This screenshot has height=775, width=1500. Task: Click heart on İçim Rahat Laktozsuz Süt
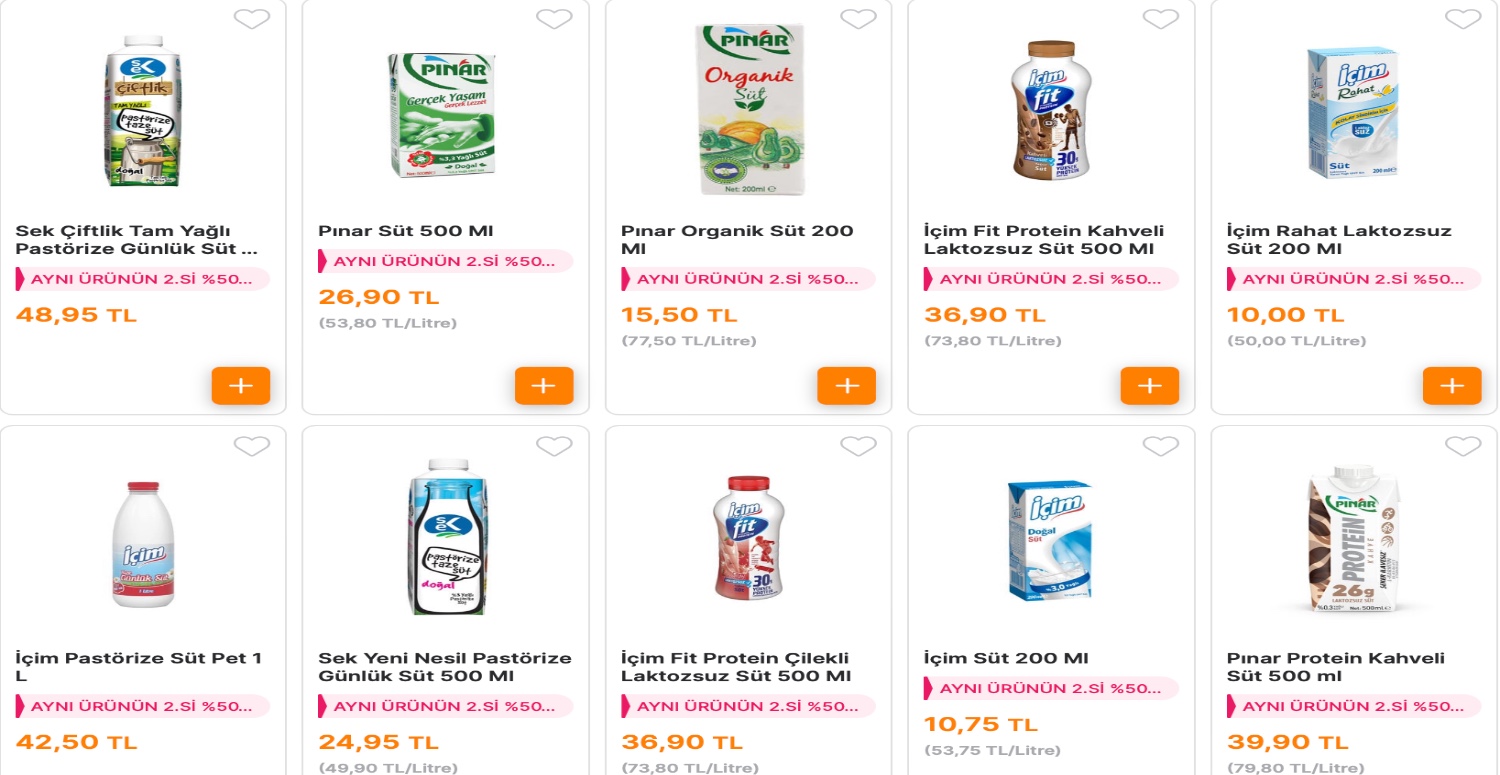pyautogui.click(x=1463, y=19)
